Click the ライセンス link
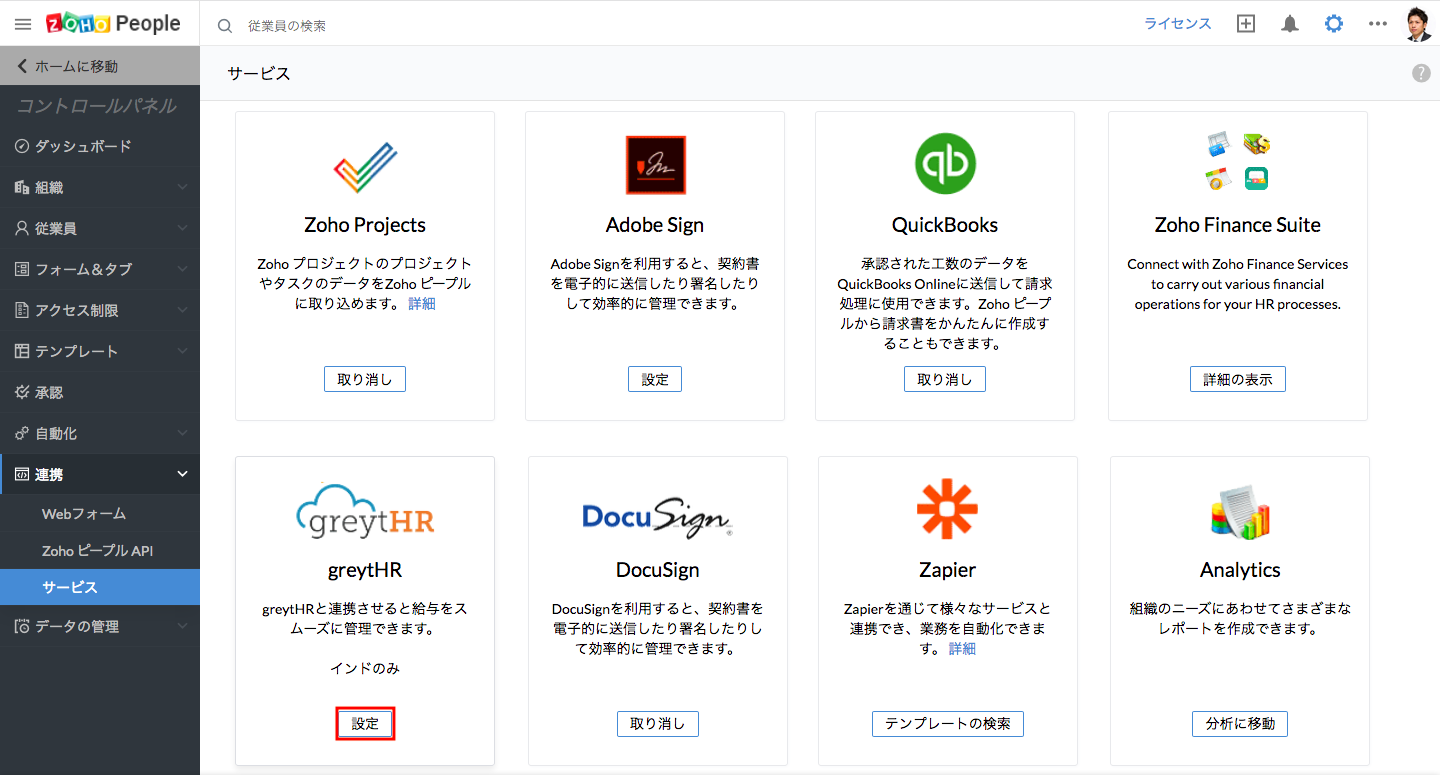Screen dimensions: 1440x775 pos(1178,24)
